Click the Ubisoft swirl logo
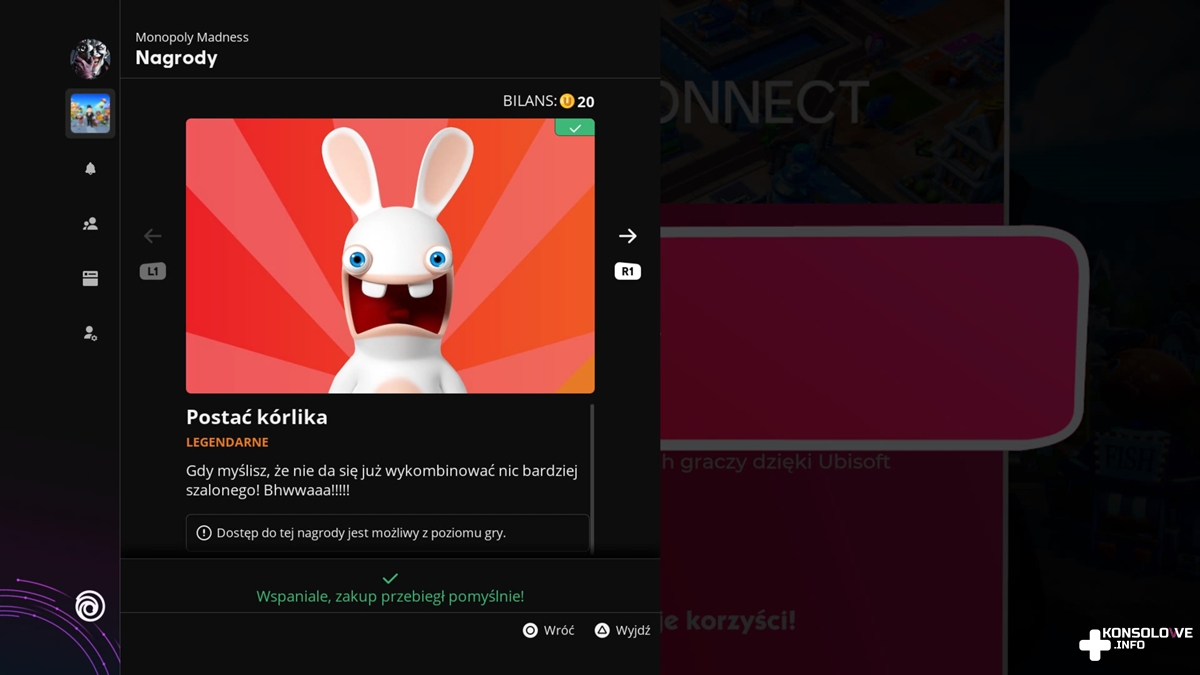Viewport: 1200px width, 675px height. coord(90,605)
